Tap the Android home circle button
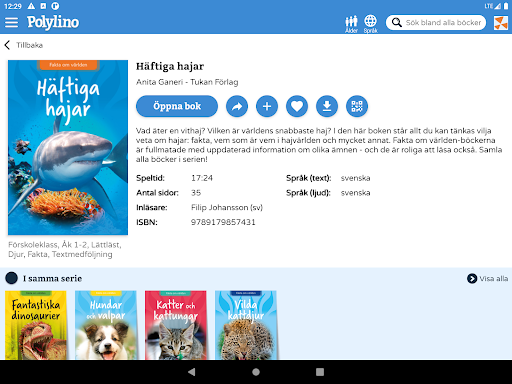This screenshot has width=512, height=384. click(256, 372)
